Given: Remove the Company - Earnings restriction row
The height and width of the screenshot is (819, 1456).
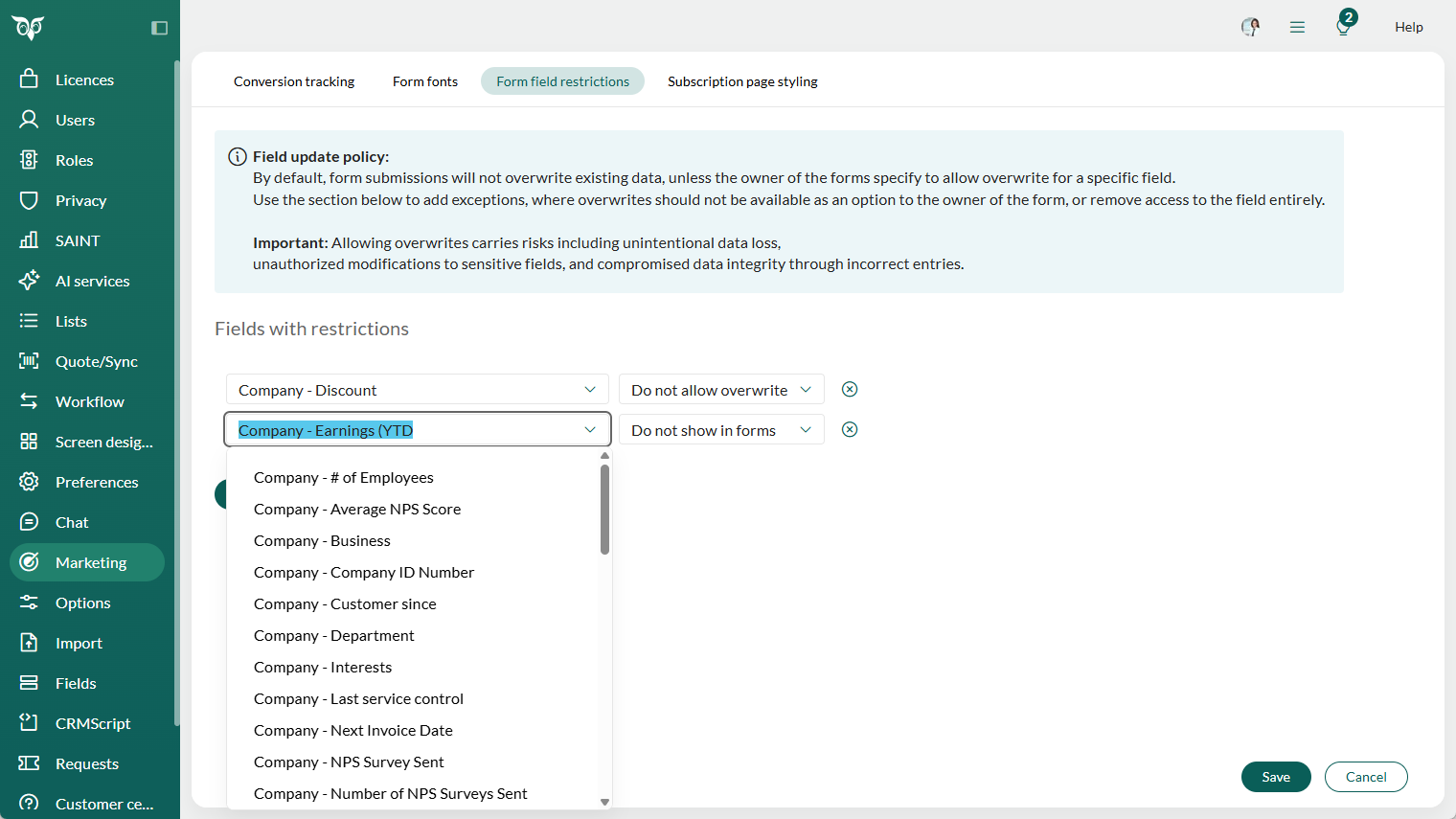Looking at the screenshot, I should pos(850,429).
